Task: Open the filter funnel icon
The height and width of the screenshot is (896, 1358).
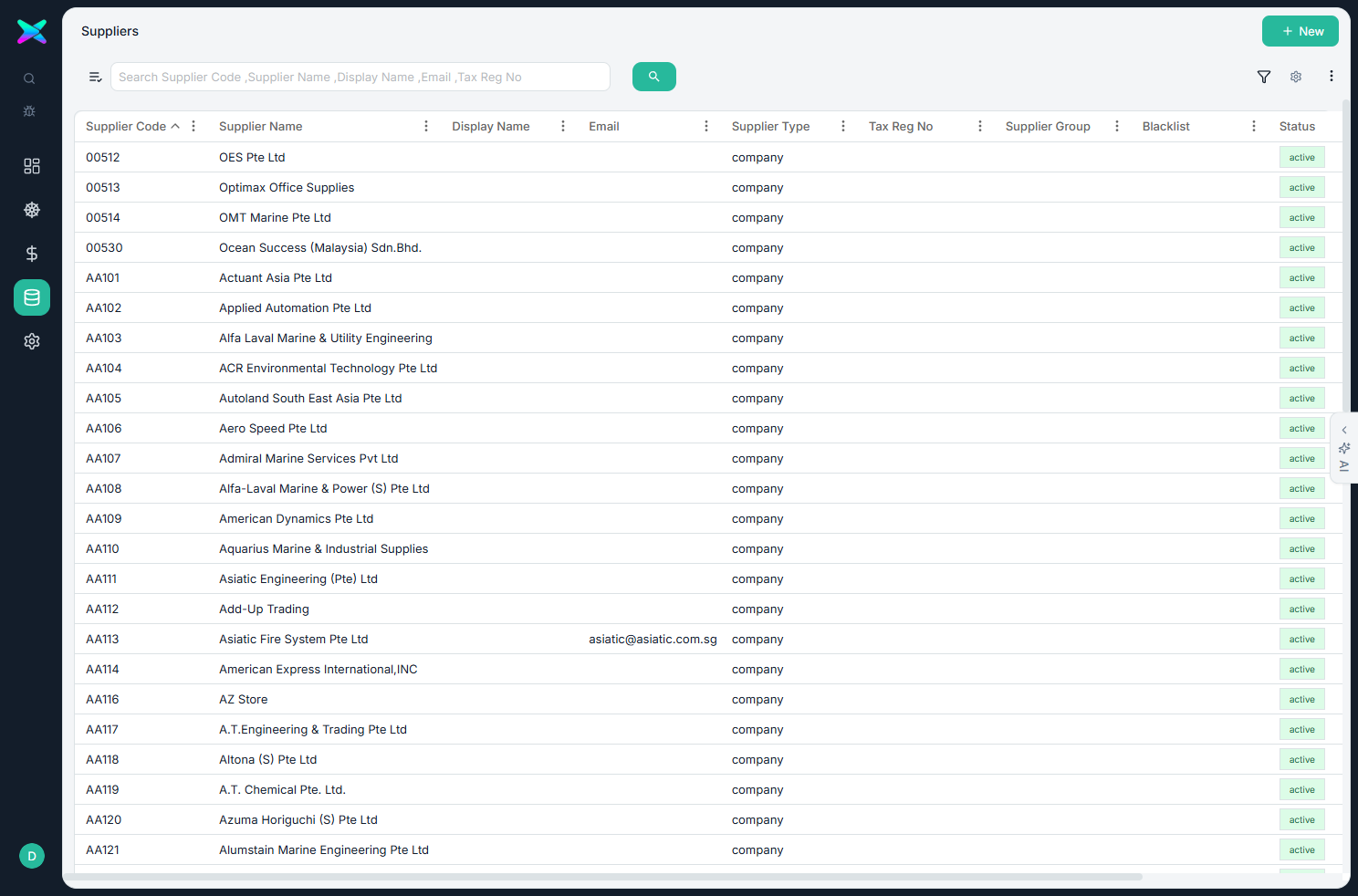Action: coord(1264,77)
